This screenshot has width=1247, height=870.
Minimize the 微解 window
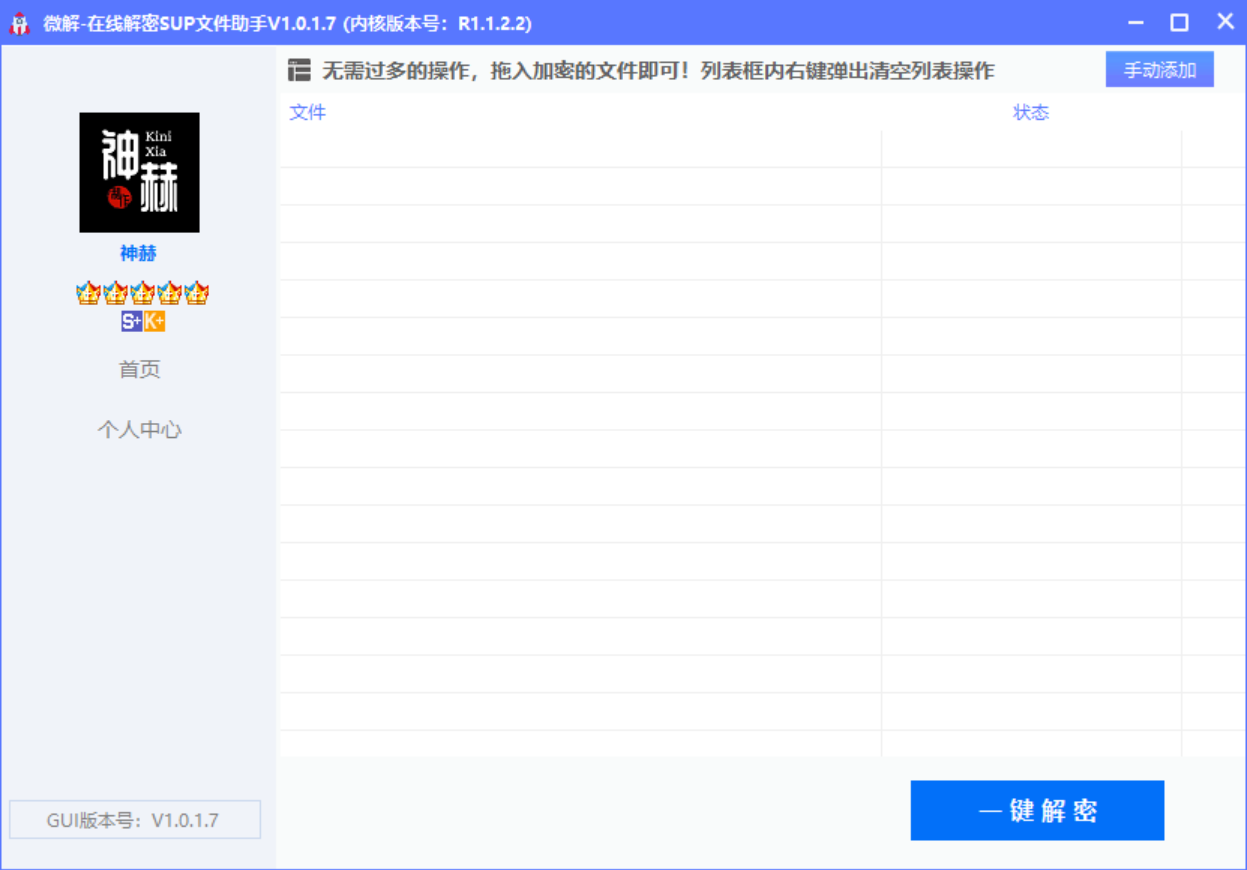coord(1135,22)
